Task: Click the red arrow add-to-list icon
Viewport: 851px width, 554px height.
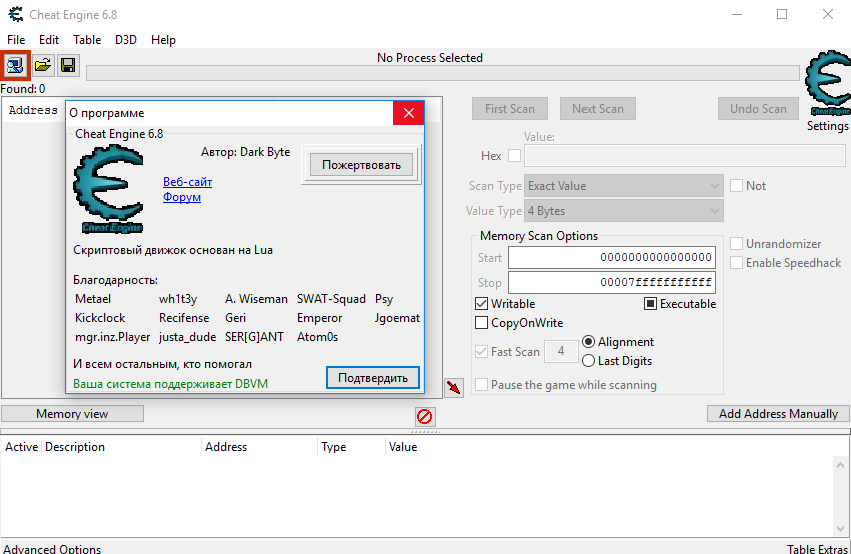Action: (x=454, y=387)
